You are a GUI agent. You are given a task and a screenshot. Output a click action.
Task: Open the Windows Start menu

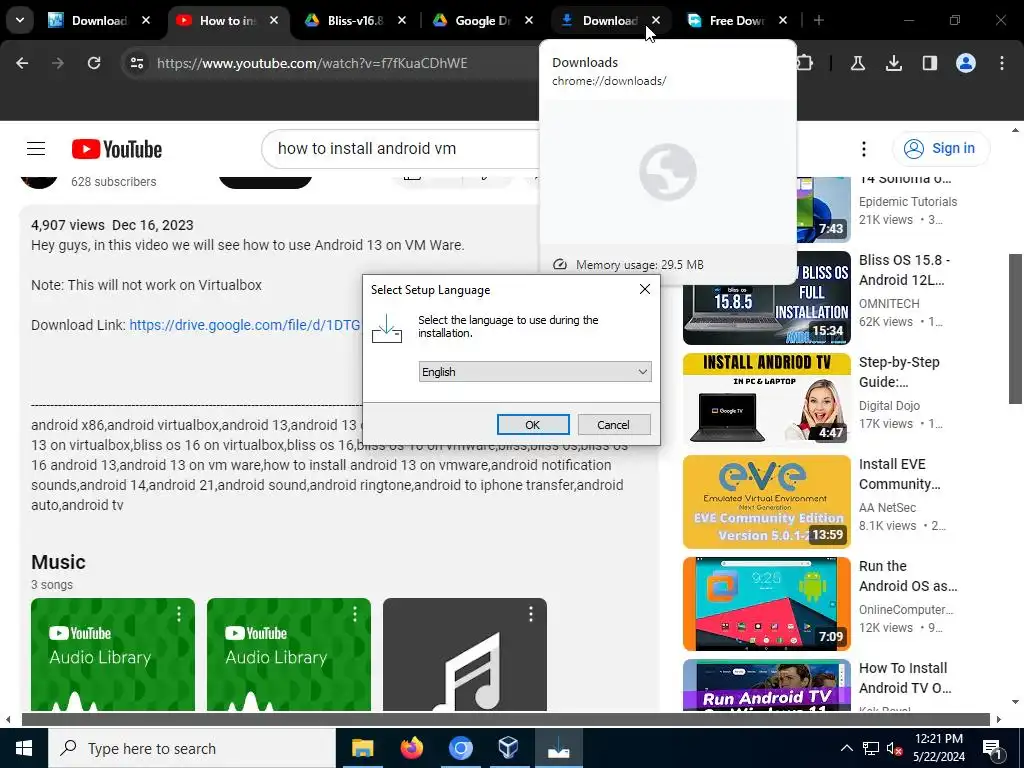(24, 748)
